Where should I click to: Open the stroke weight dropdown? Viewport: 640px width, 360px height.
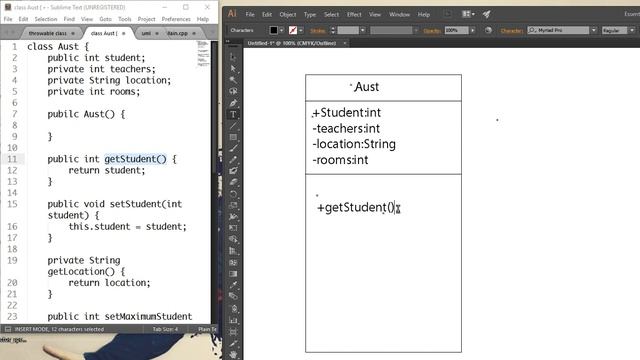point(362,30)
